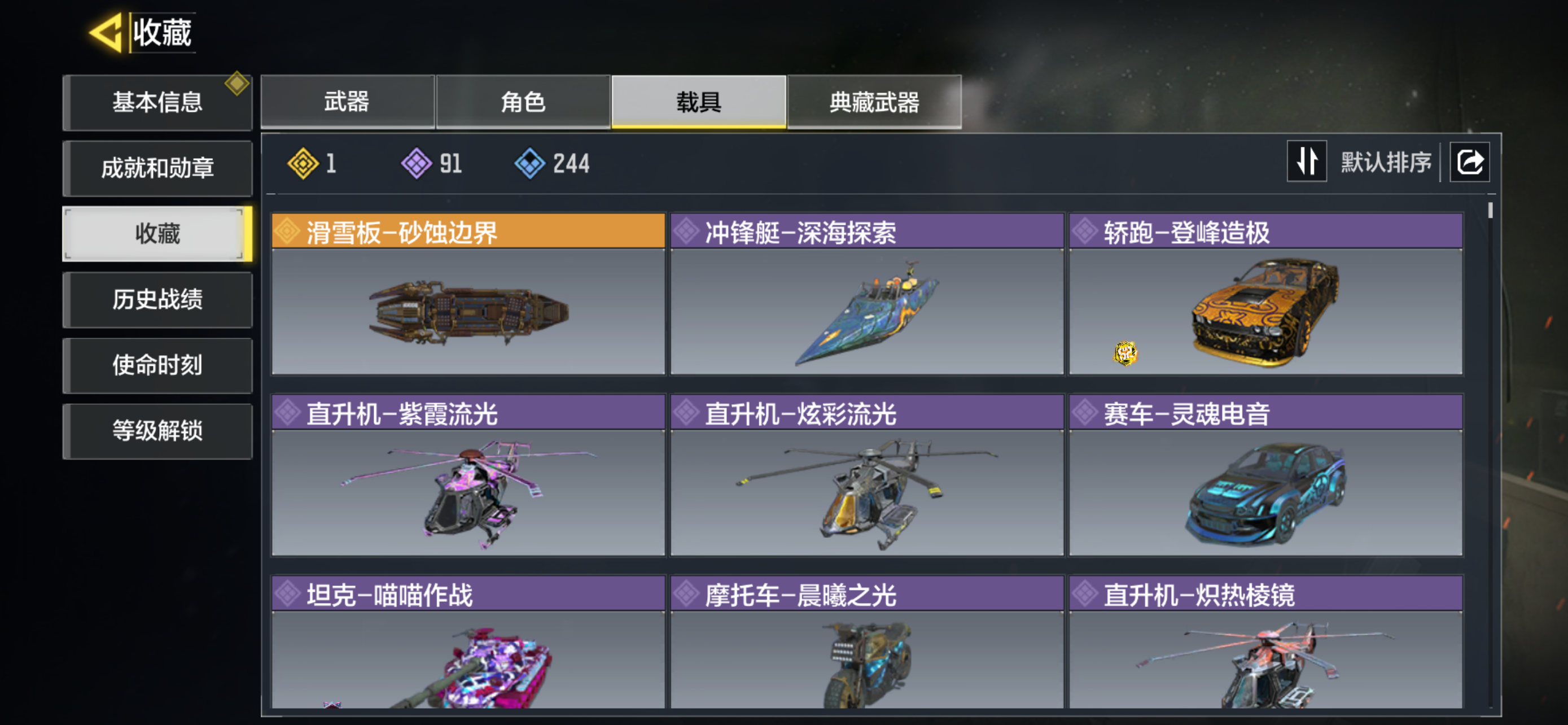This screenshot has width=1568, height=725.
Task: Select the 等级解锁 menu entry
Action: pos(157,431)
